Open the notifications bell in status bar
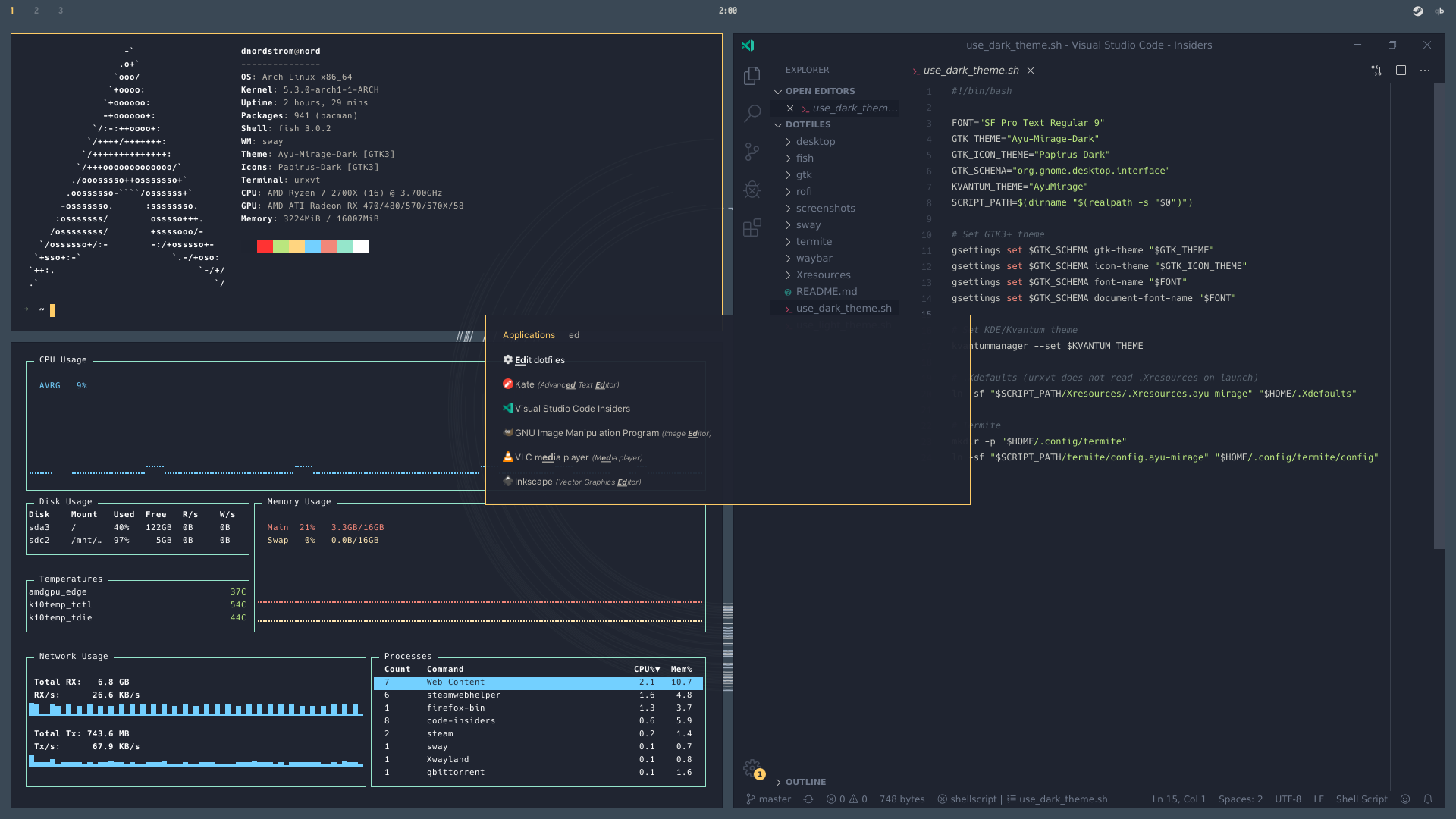Screen dimensions: 1456x819 [1428, 799]
